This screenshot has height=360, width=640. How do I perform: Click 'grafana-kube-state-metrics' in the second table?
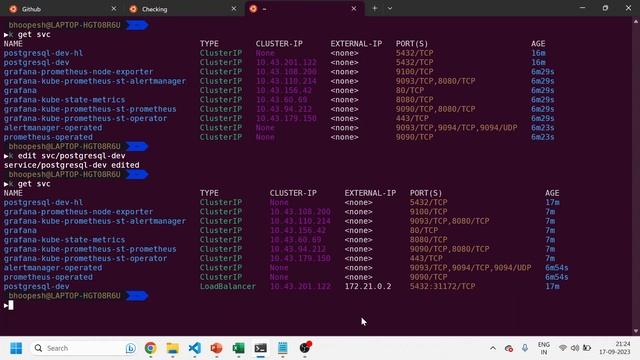click(x=64, y=240)
